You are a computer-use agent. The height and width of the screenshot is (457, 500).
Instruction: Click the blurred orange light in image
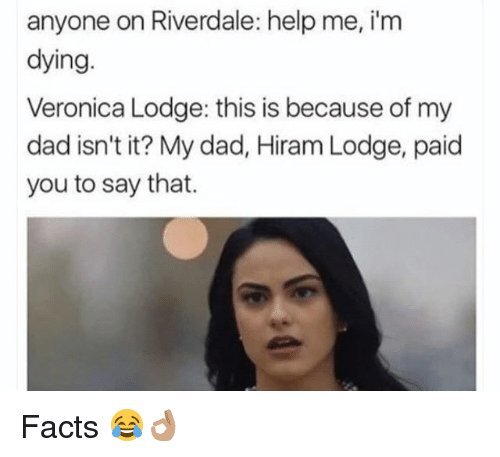click(185, 238)
